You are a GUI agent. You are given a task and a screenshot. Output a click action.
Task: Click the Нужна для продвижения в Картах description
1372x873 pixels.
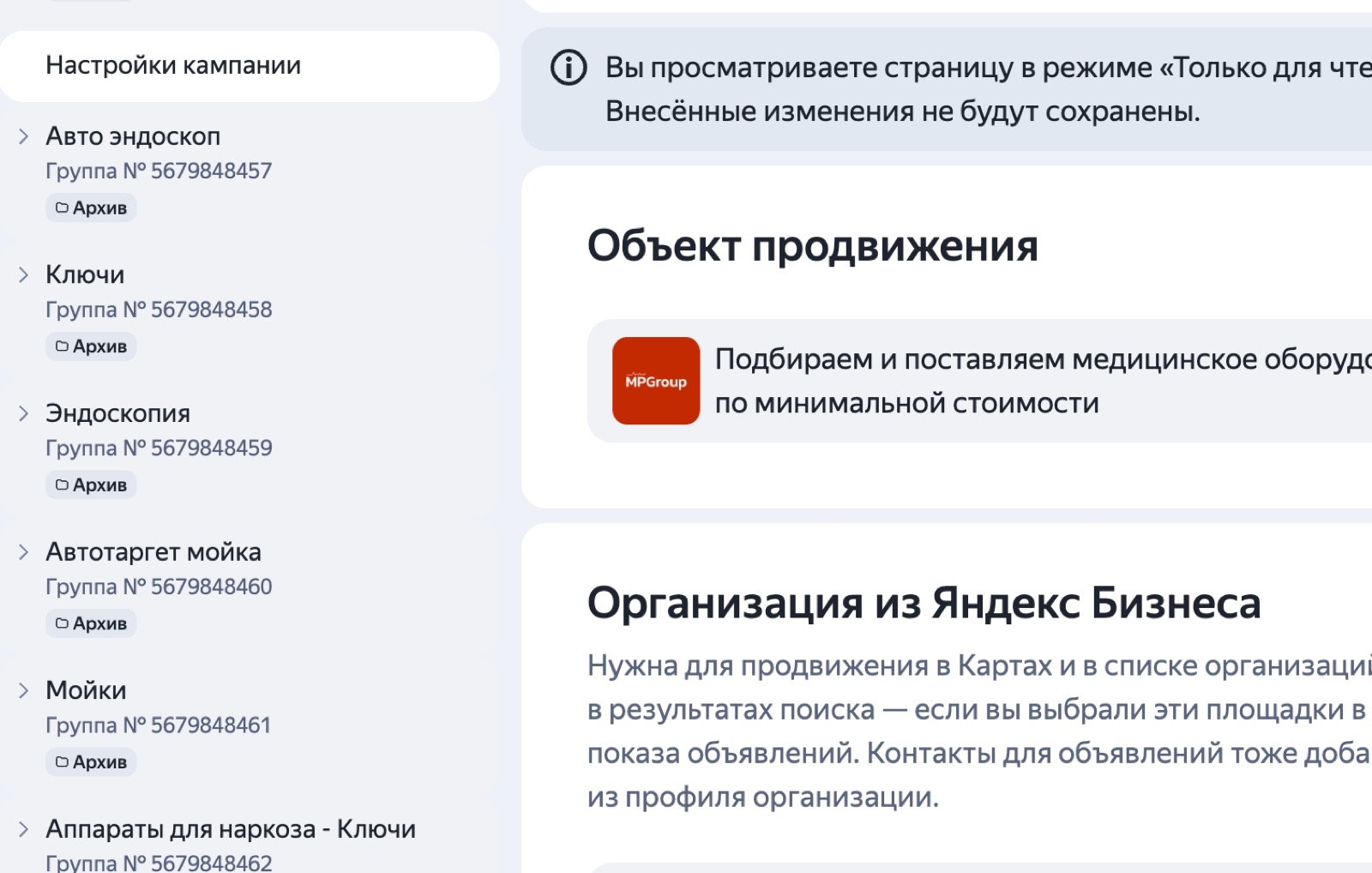979,732
